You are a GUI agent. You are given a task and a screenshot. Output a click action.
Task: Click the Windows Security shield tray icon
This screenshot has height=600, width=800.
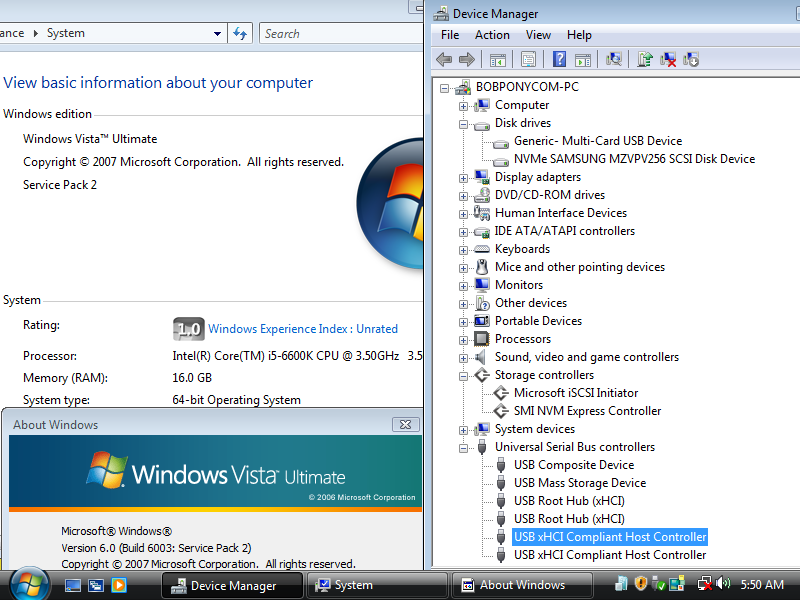point(640,583)
